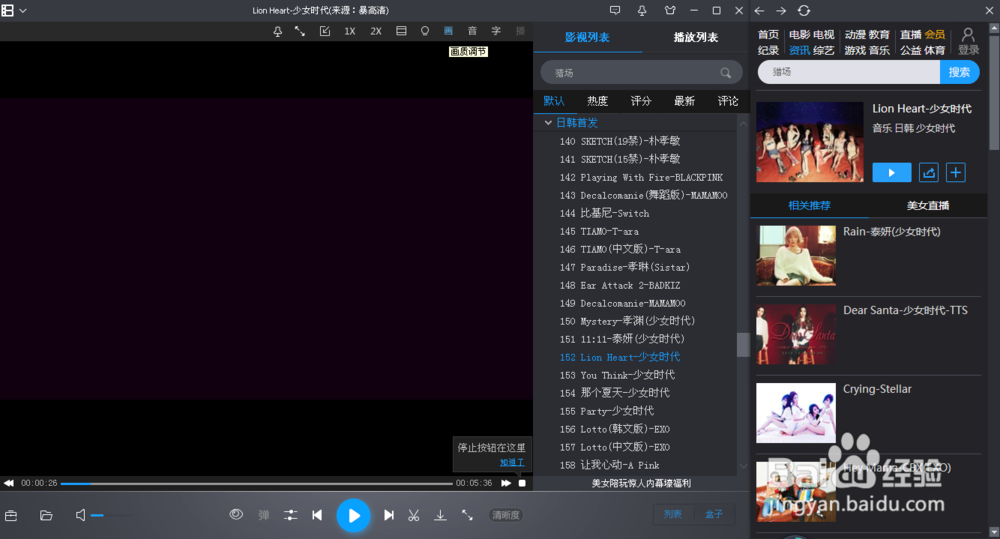Go back in the box browser
The width and height of the screenshot is (1000, 539).
(760, 11)
